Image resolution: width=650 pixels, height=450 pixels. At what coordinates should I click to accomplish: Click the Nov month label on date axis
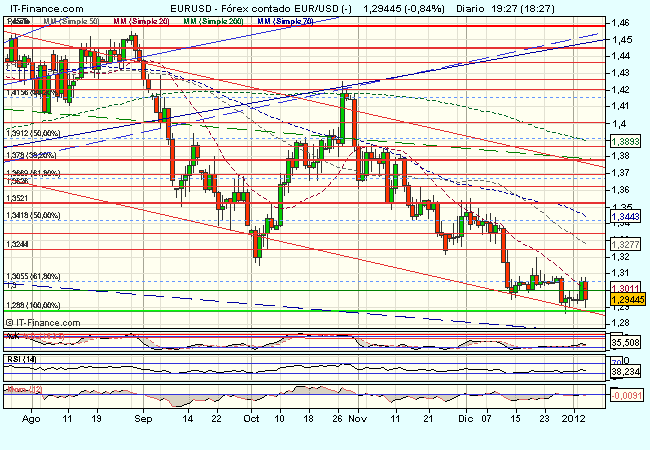click(x=358, y=419)
